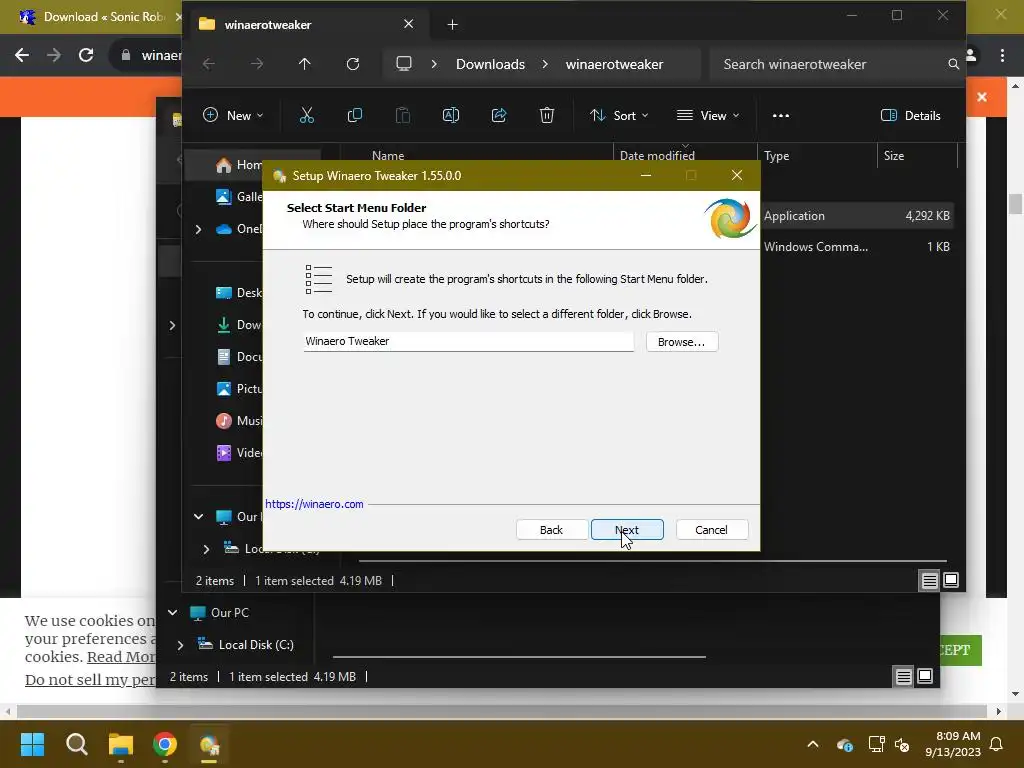This screenshot has height=768, width=1024.
Task: Select the winaerotweaker Explorer tab
Action: 306,24
